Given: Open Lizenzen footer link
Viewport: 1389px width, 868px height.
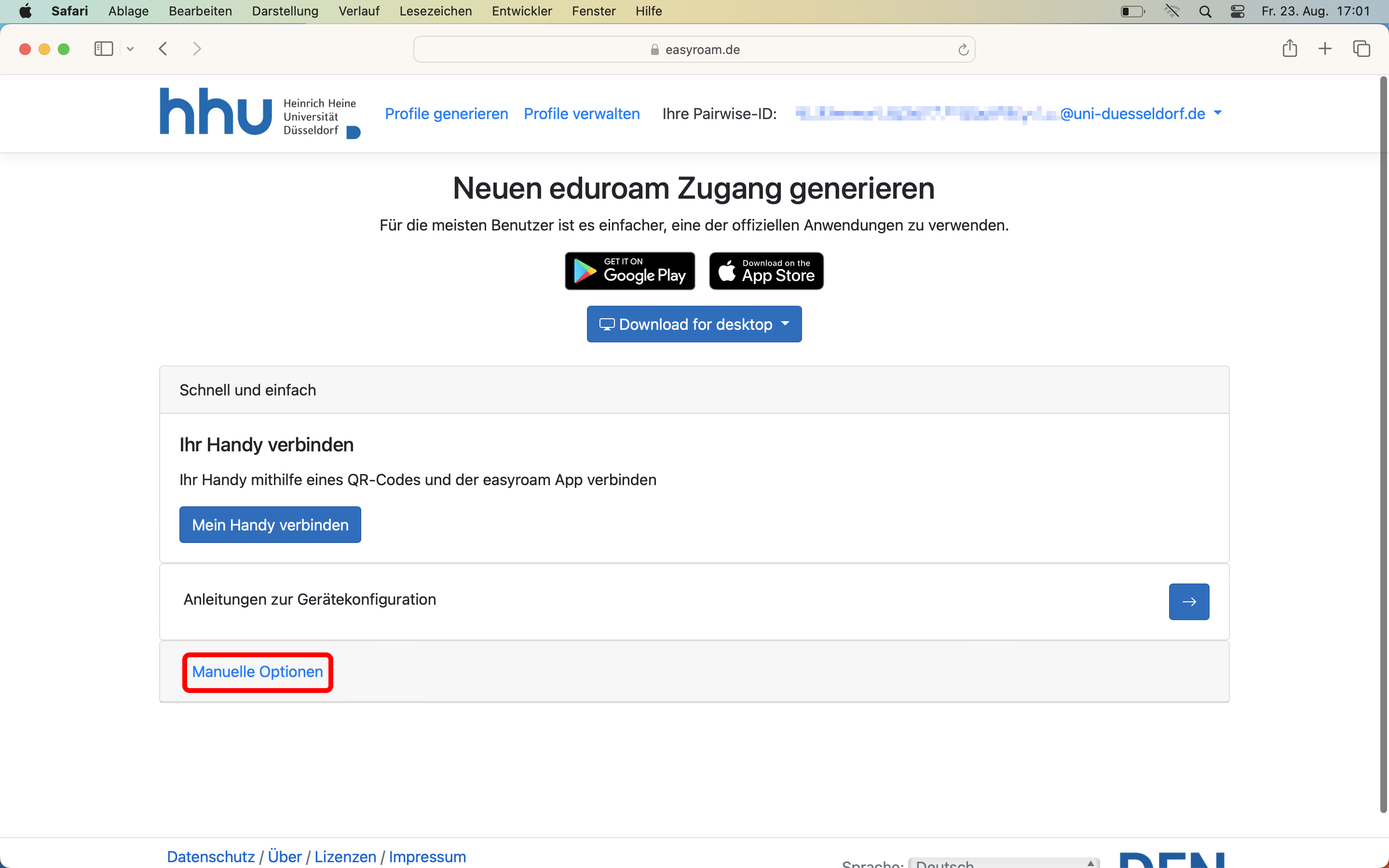Looking at the screenshot, I should point(345,856).
